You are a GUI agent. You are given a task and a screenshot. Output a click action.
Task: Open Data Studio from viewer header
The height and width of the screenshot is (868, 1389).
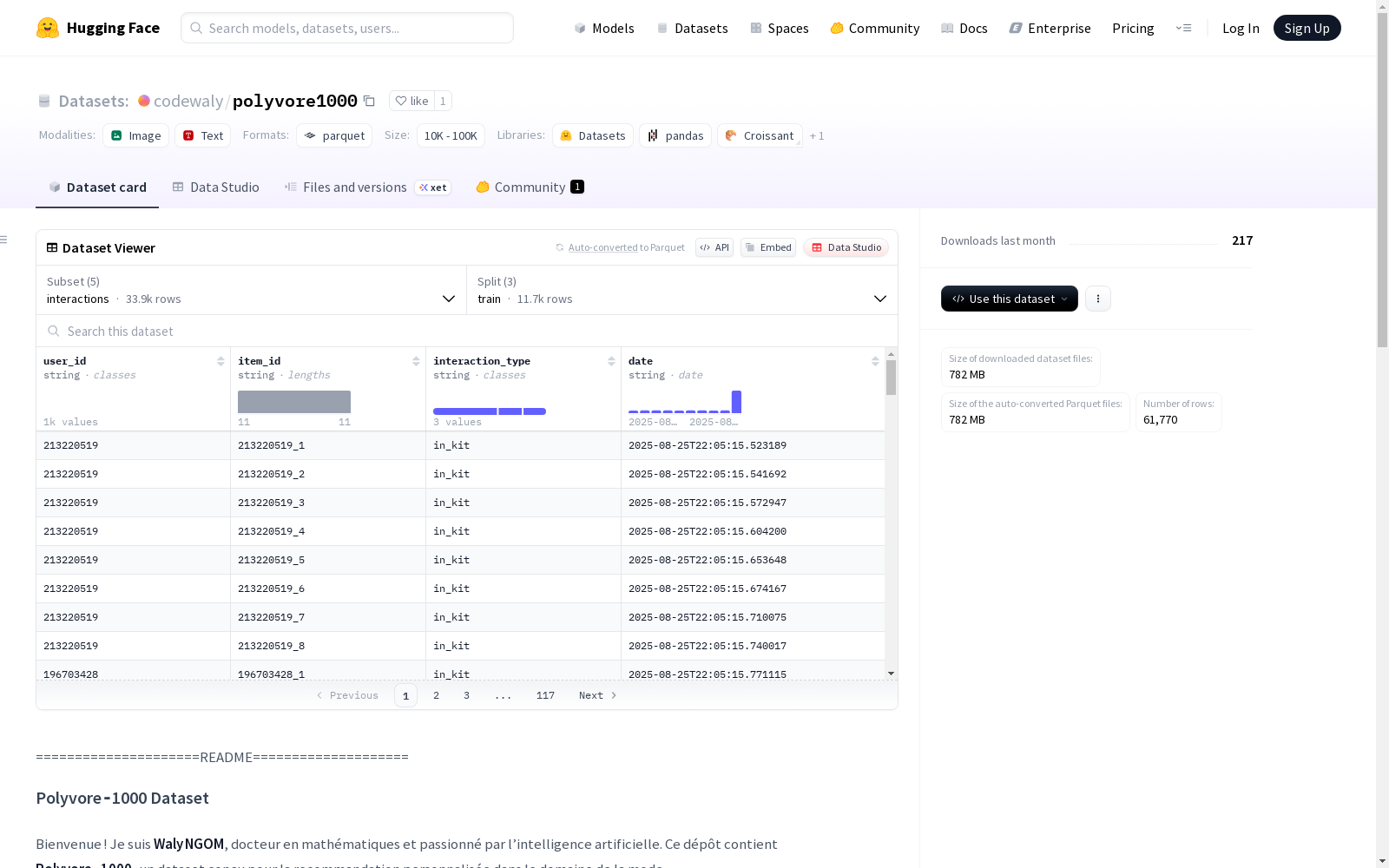(846, 247)
